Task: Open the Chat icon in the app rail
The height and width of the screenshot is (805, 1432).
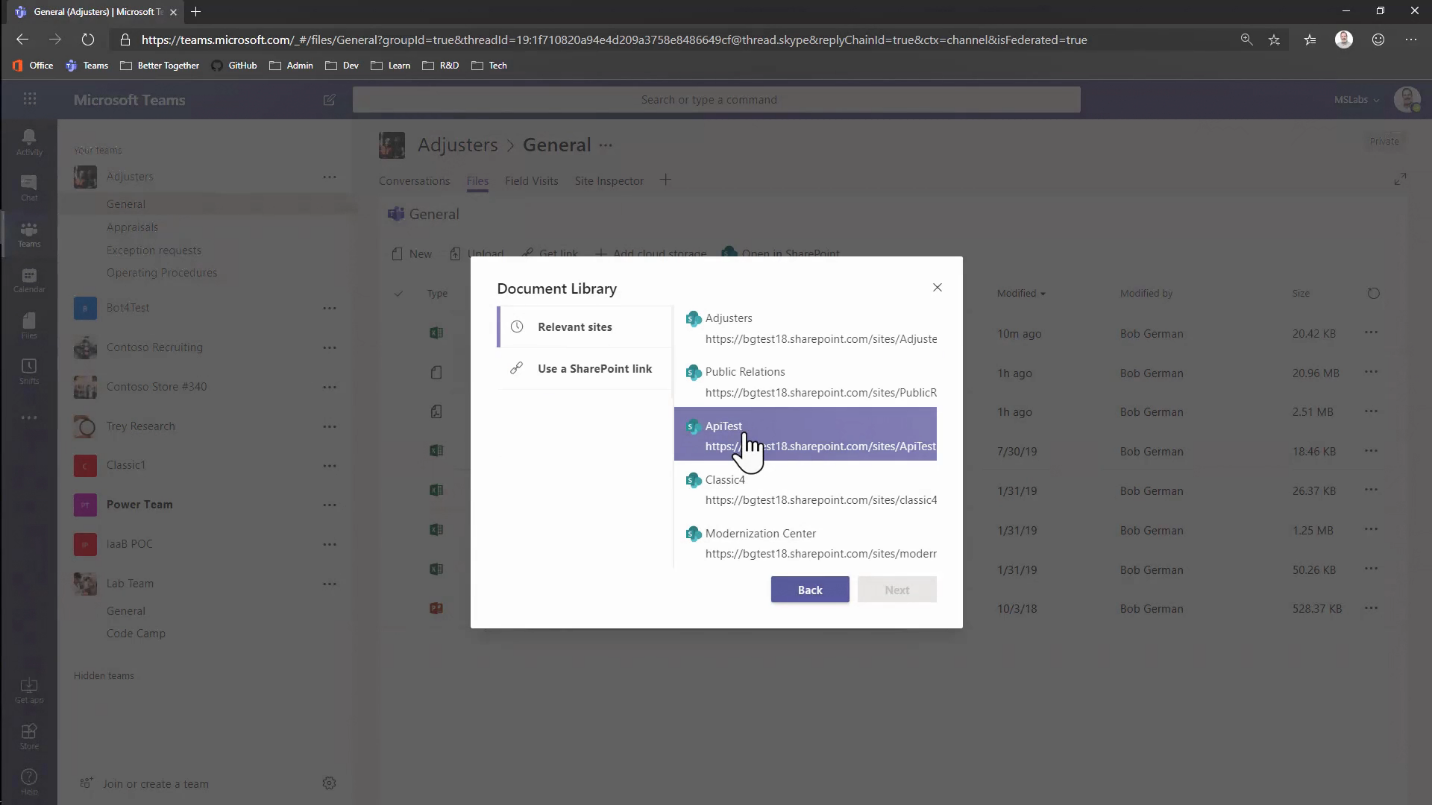Action: coord(29,188)
